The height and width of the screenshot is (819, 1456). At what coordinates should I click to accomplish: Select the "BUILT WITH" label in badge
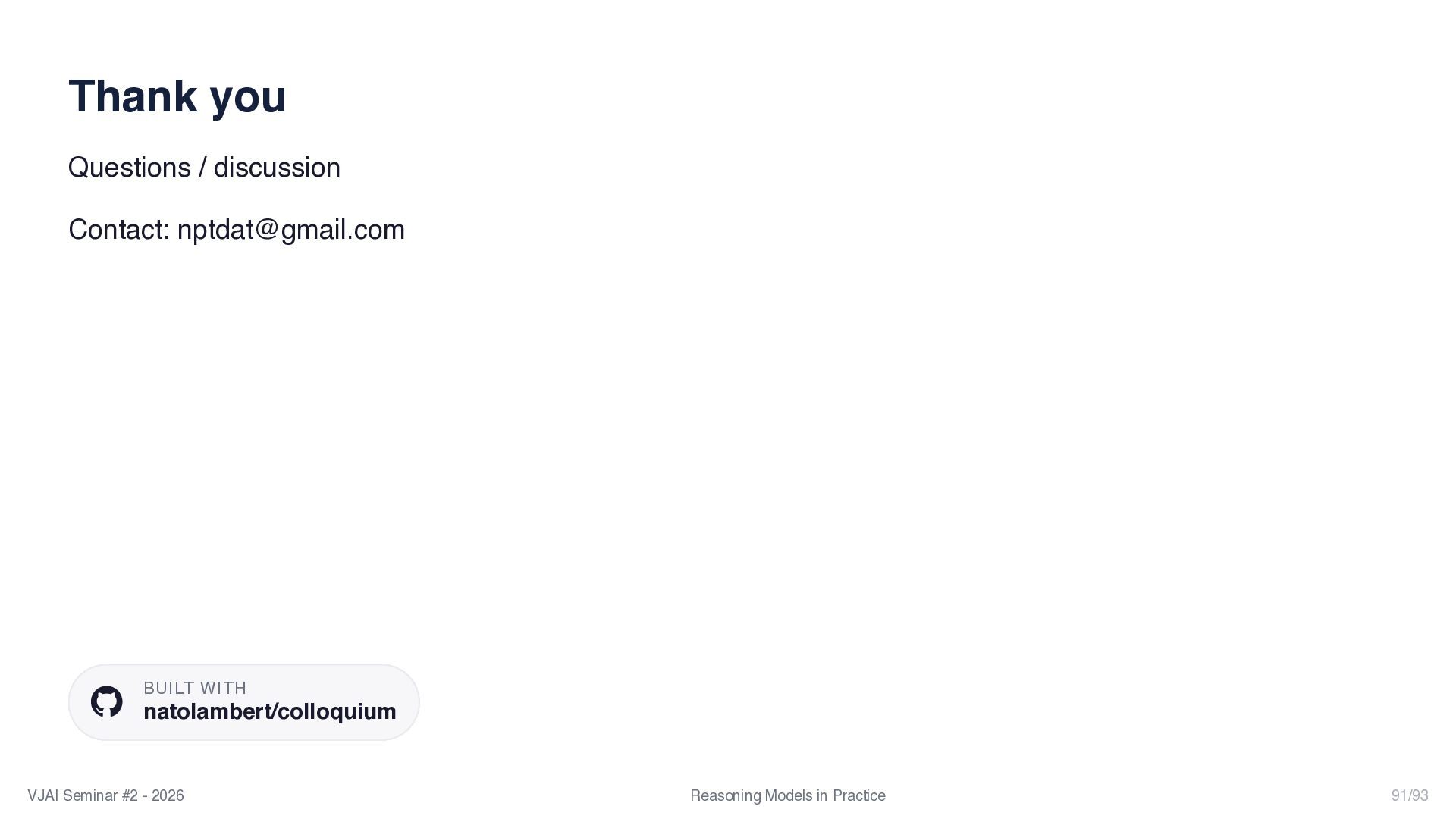tap(195, 688)
